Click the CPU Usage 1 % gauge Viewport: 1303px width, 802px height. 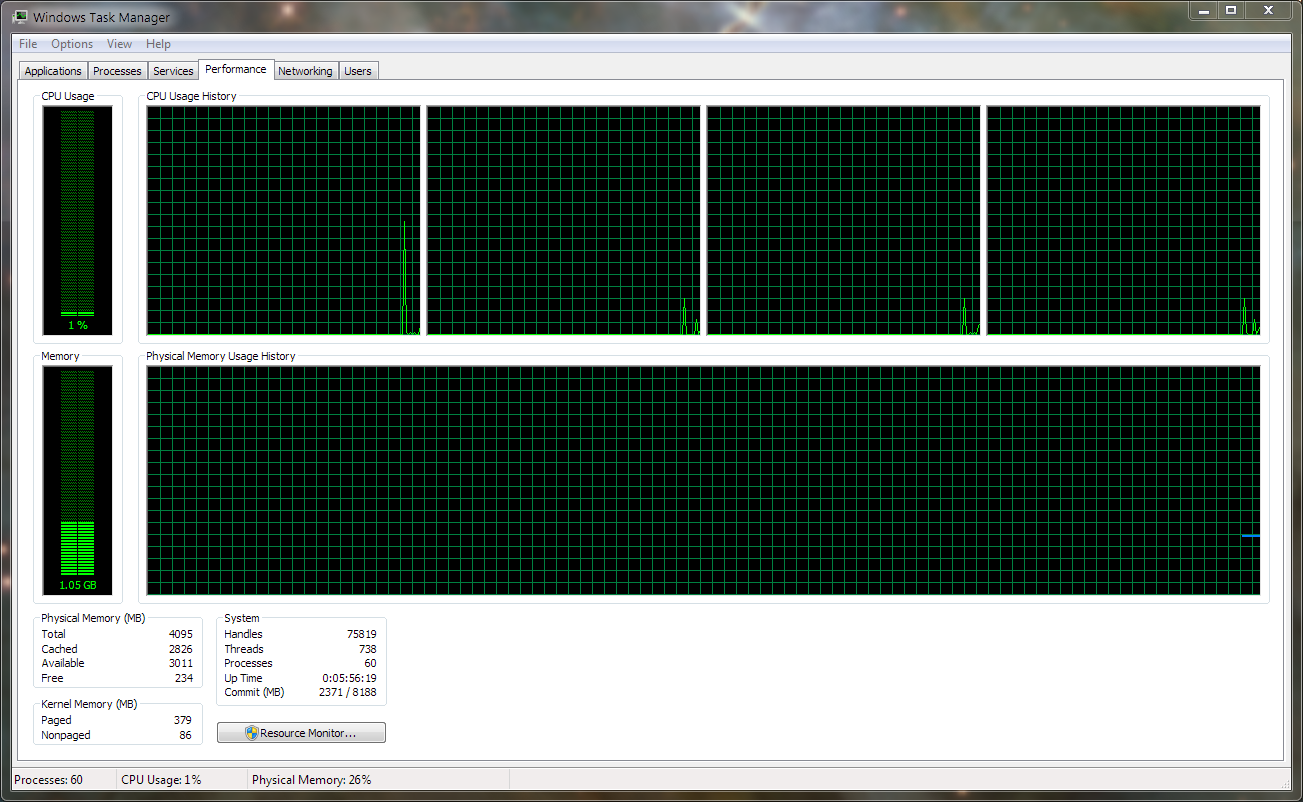point(77,220)
